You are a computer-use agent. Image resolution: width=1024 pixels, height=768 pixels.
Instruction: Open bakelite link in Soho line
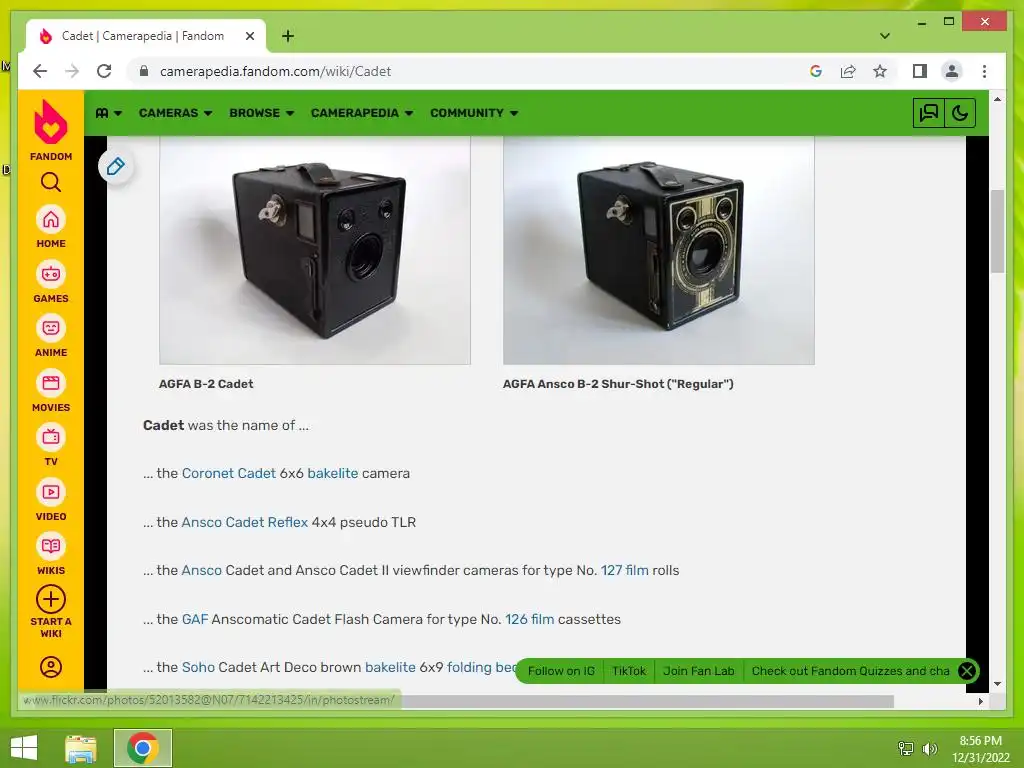click(390, 667)
